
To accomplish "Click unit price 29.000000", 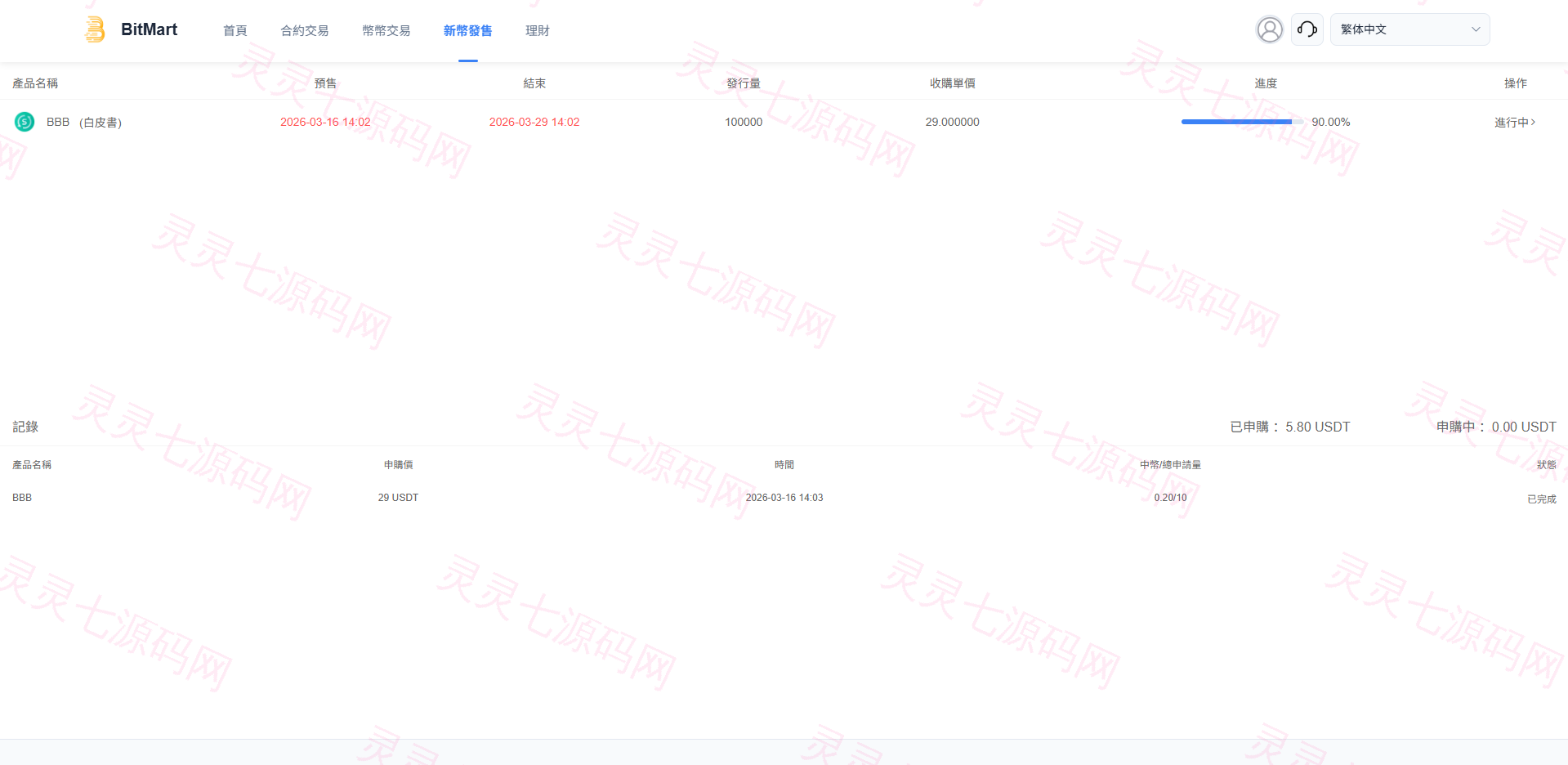I will 953,122.
